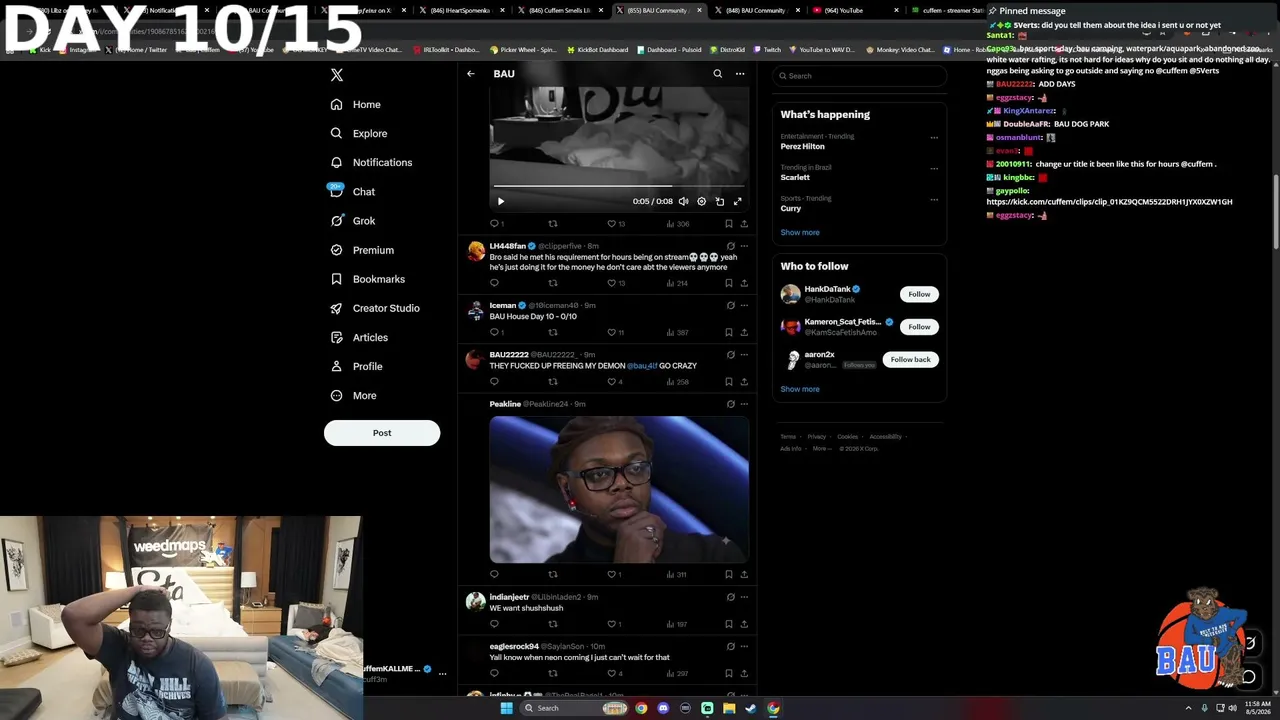Open more options on Peakline post
Viewport: 1280px width, 720px height.
click(743, 404)
